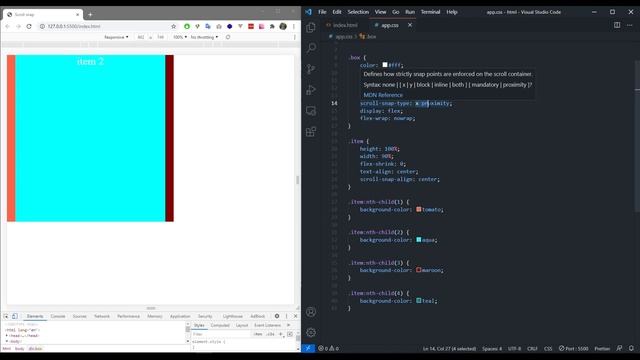Switch to the Console tab in DevTools

coord(58,316)
